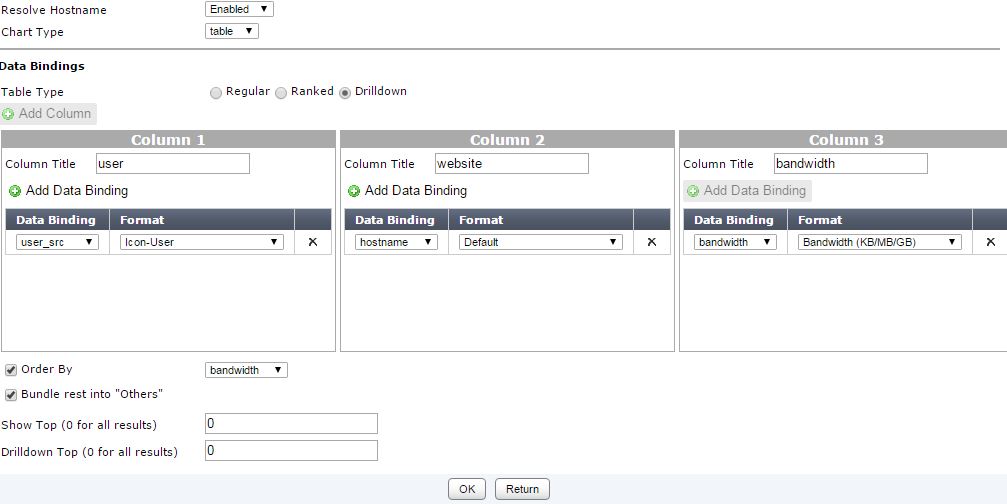The image size is (1007, 504).
Task: Click the Return button
Action: [522, 489]
